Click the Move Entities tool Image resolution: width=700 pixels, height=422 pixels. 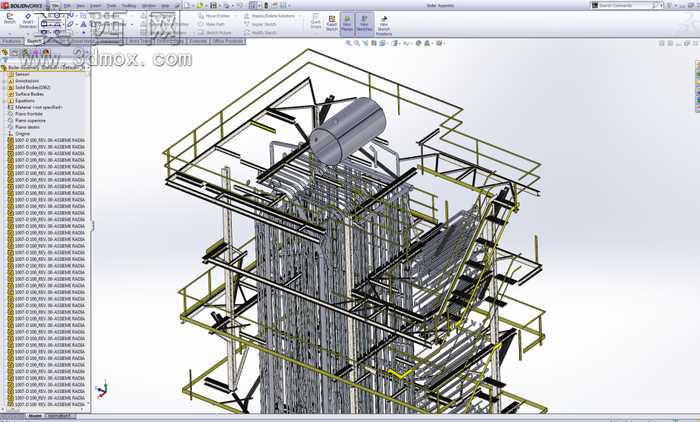[215, 16]
